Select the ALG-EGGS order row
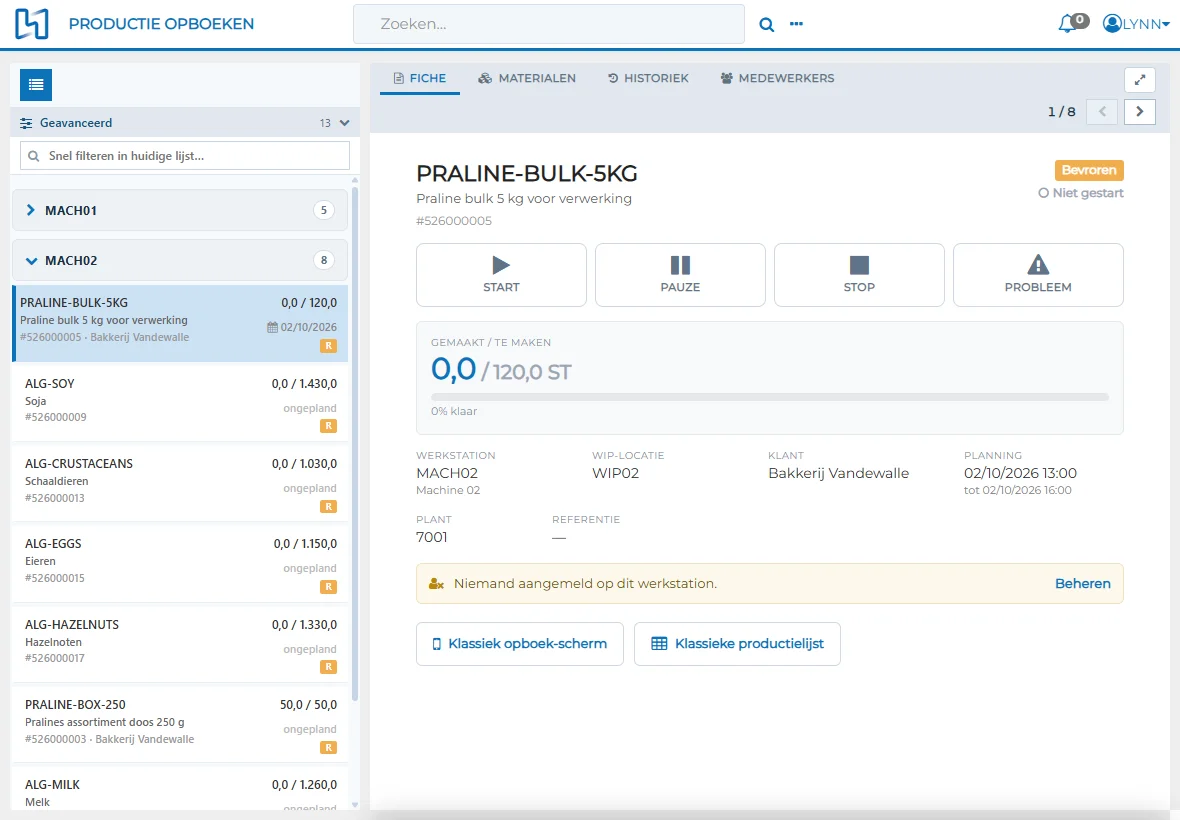The image size is (1180, 820). (180, 563)
